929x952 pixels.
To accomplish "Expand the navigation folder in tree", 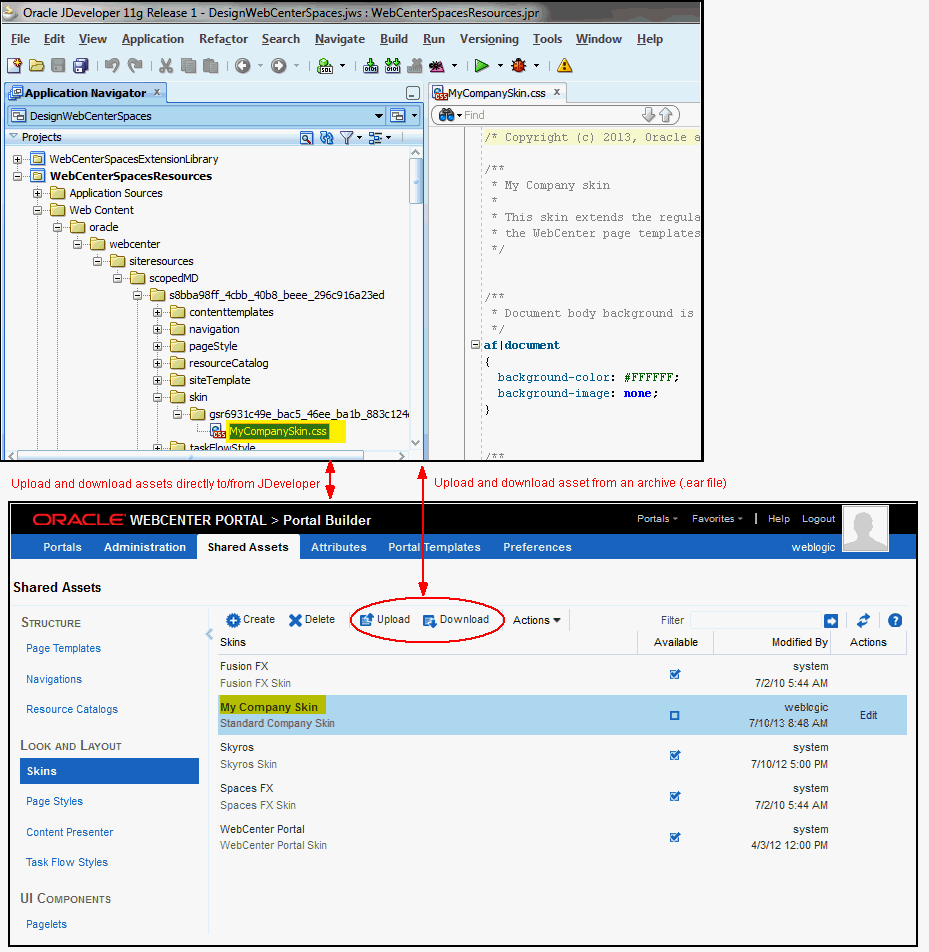I will click(157, 329).
